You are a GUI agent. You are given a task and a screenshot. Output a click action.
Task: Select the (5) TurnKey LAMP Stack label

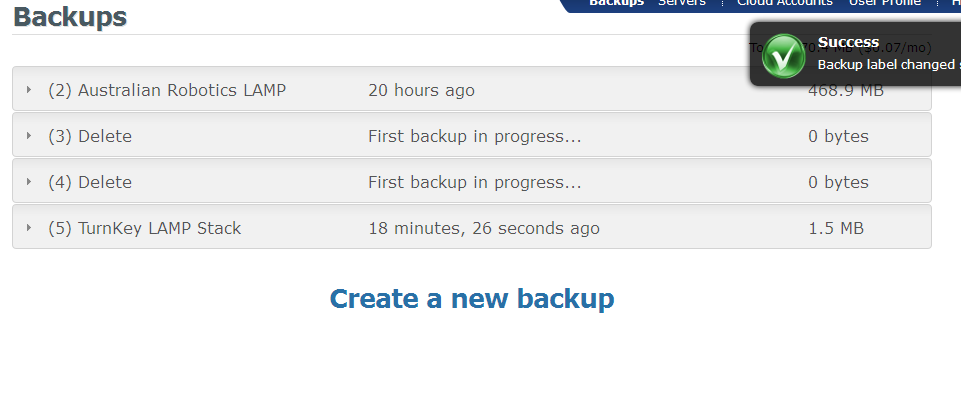tap(145, 228)
